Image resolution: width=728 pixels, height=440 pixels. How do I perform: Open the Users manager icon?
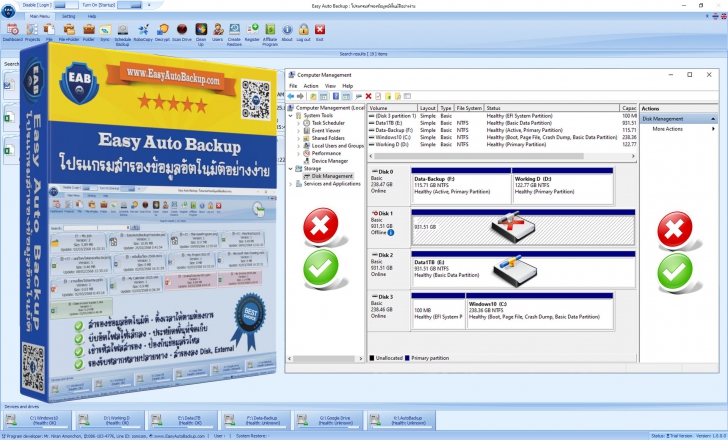(218, 32)
